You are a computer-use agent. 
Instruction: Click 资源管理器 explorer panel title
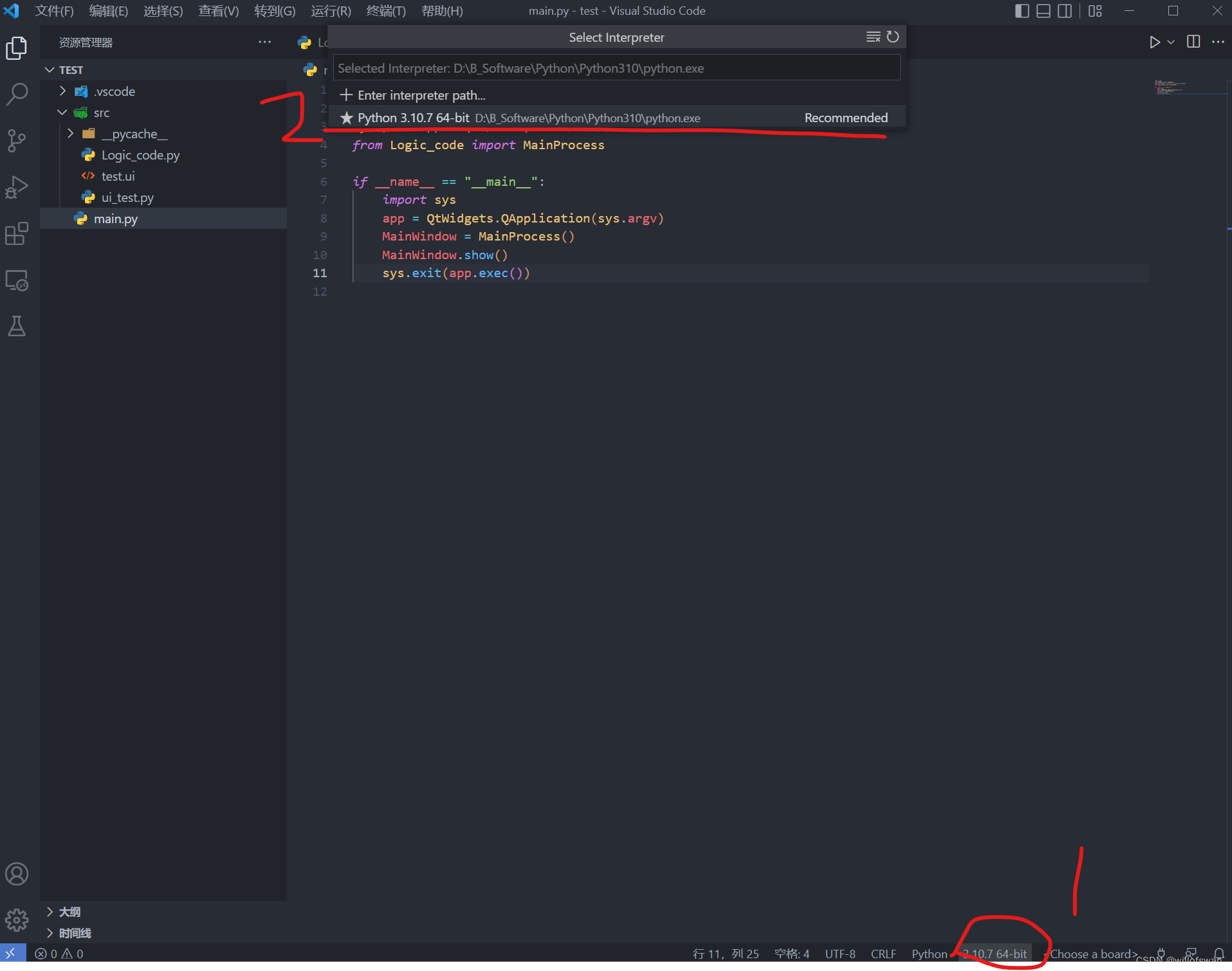point(86,42)
